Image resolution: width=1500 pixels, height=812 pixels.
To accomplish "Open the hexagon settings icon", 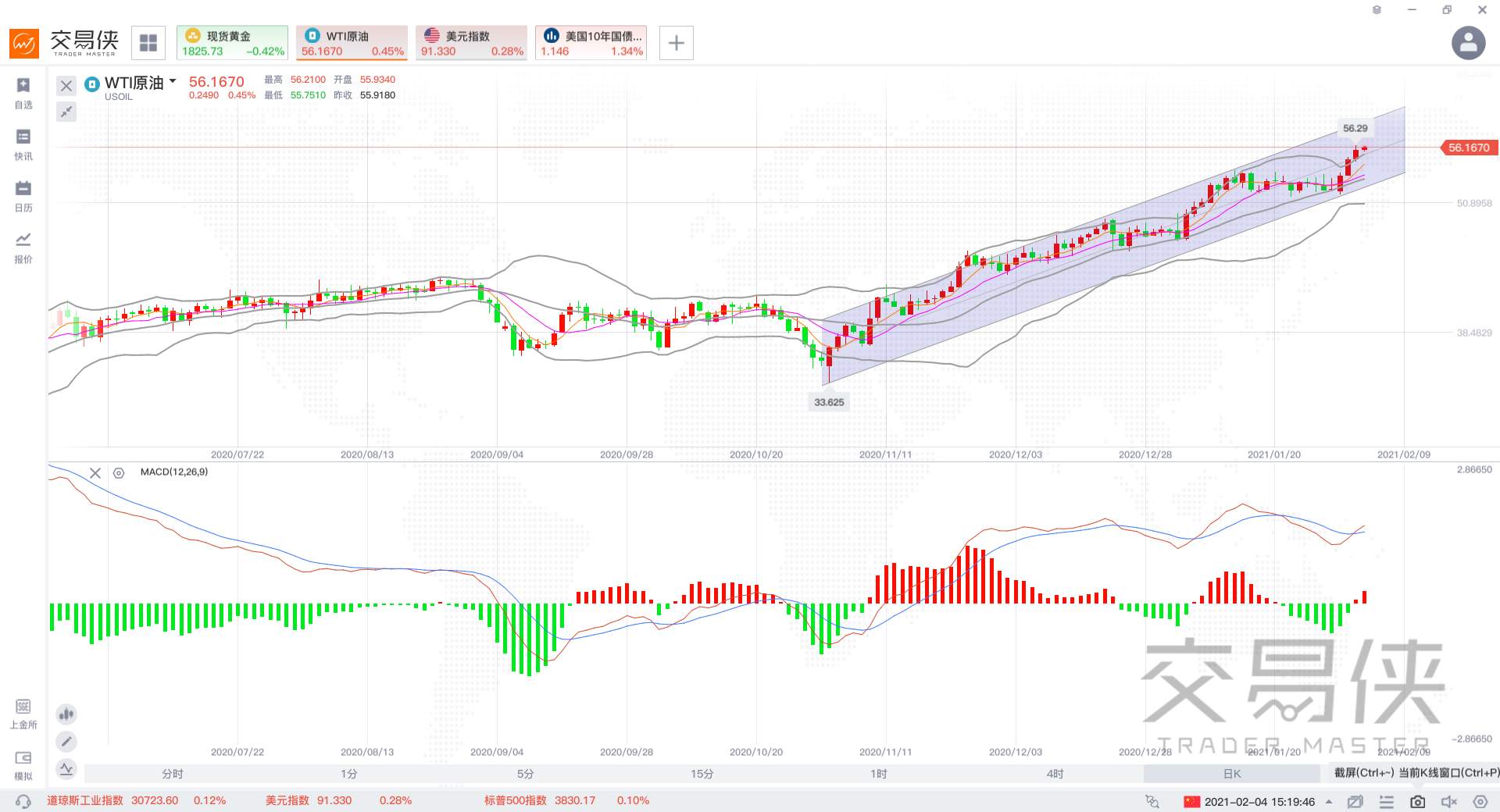I will click(x=1480, y=802).
